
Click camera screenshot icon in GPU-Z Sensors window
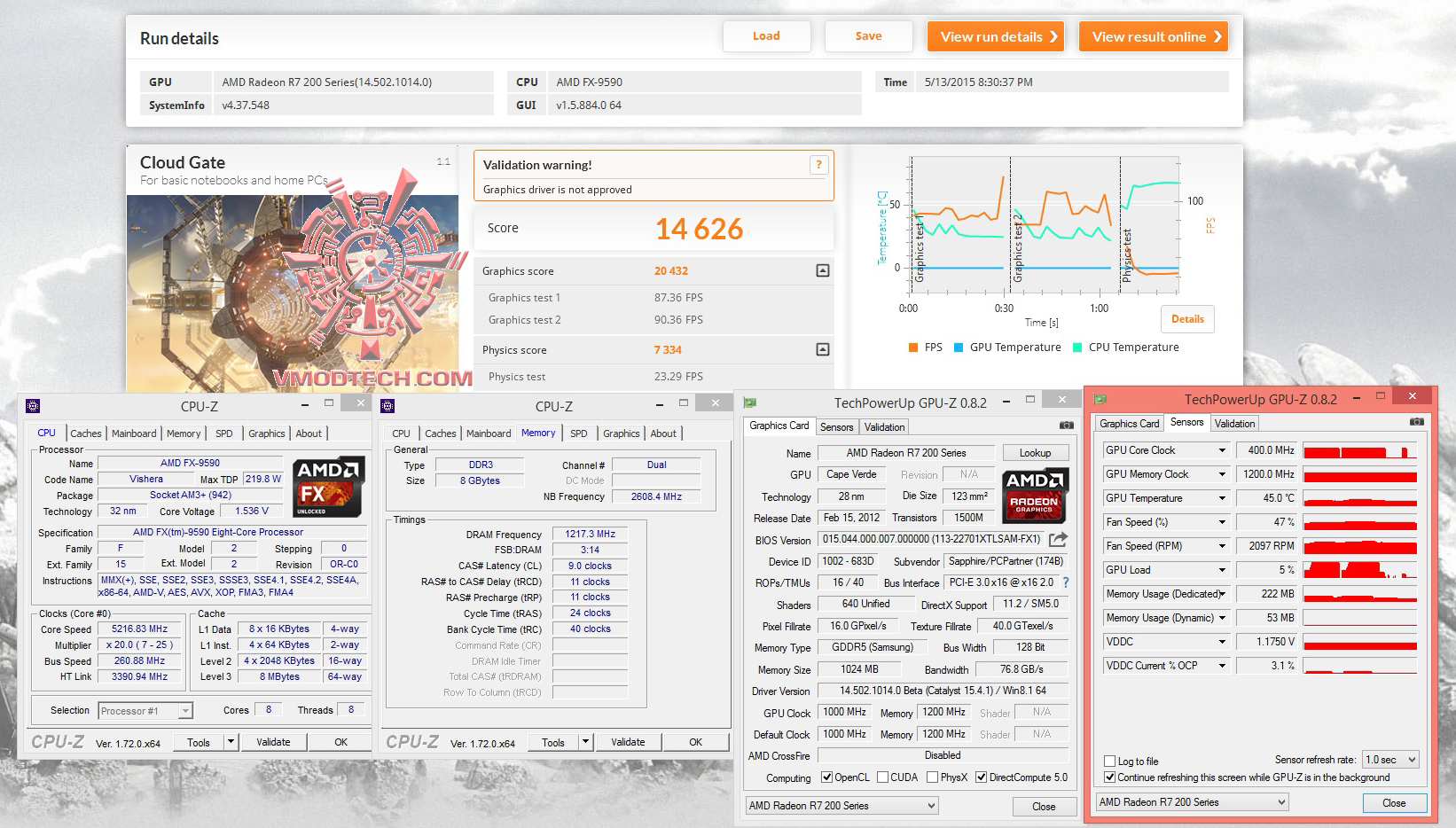1417,422
